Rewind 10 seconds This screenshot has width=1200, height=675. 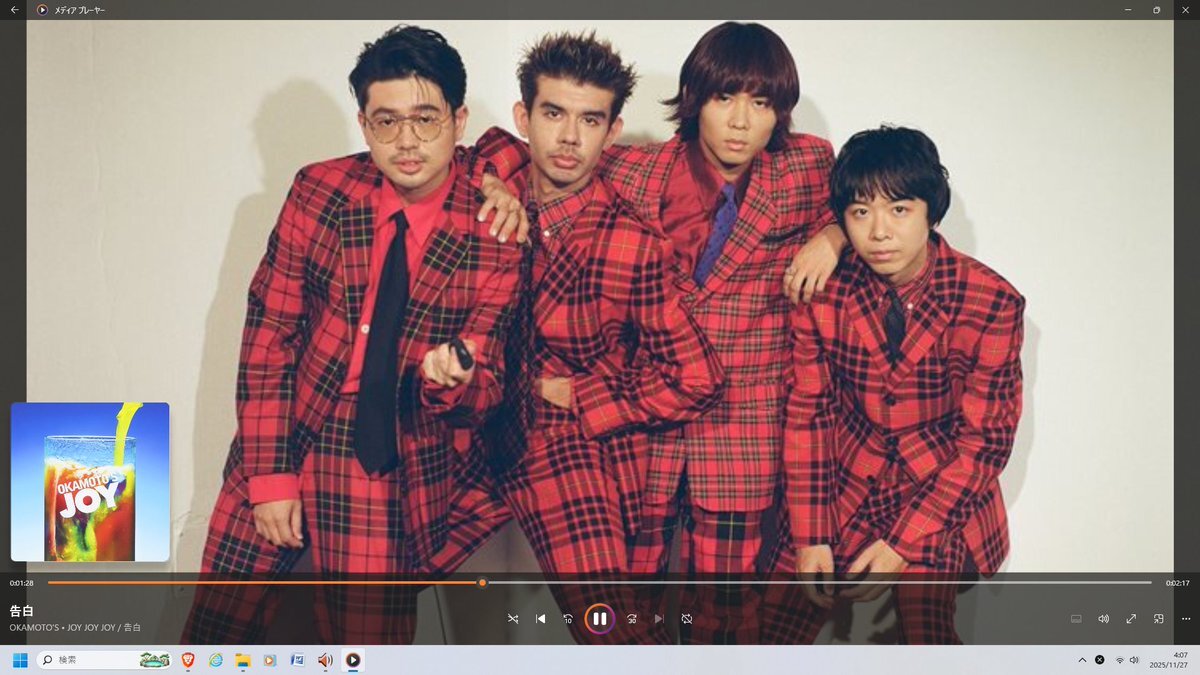(568, 619)
